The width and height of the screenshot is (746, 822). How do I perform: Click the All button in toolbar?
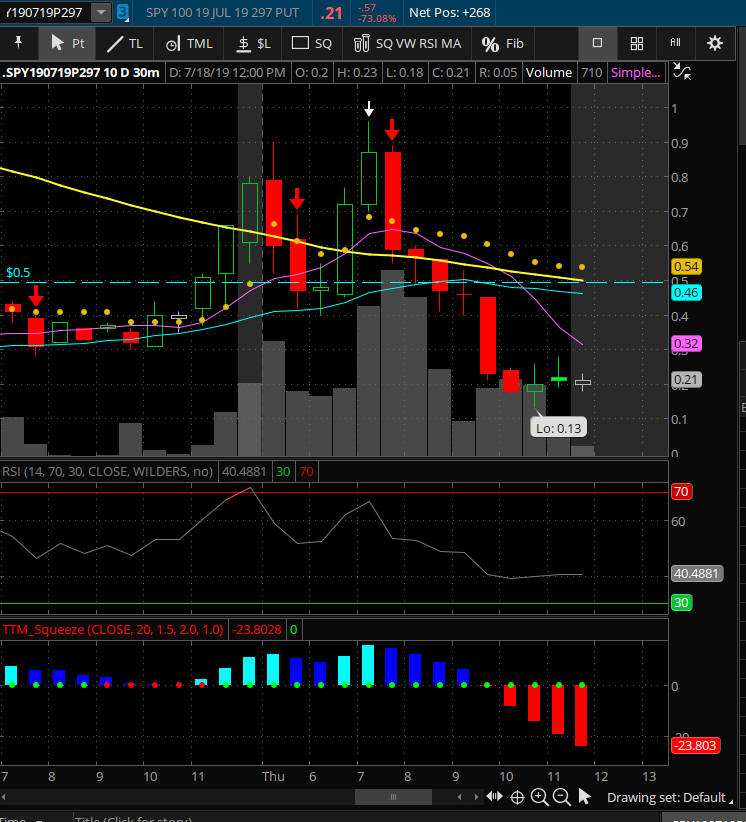click(675, 43)
